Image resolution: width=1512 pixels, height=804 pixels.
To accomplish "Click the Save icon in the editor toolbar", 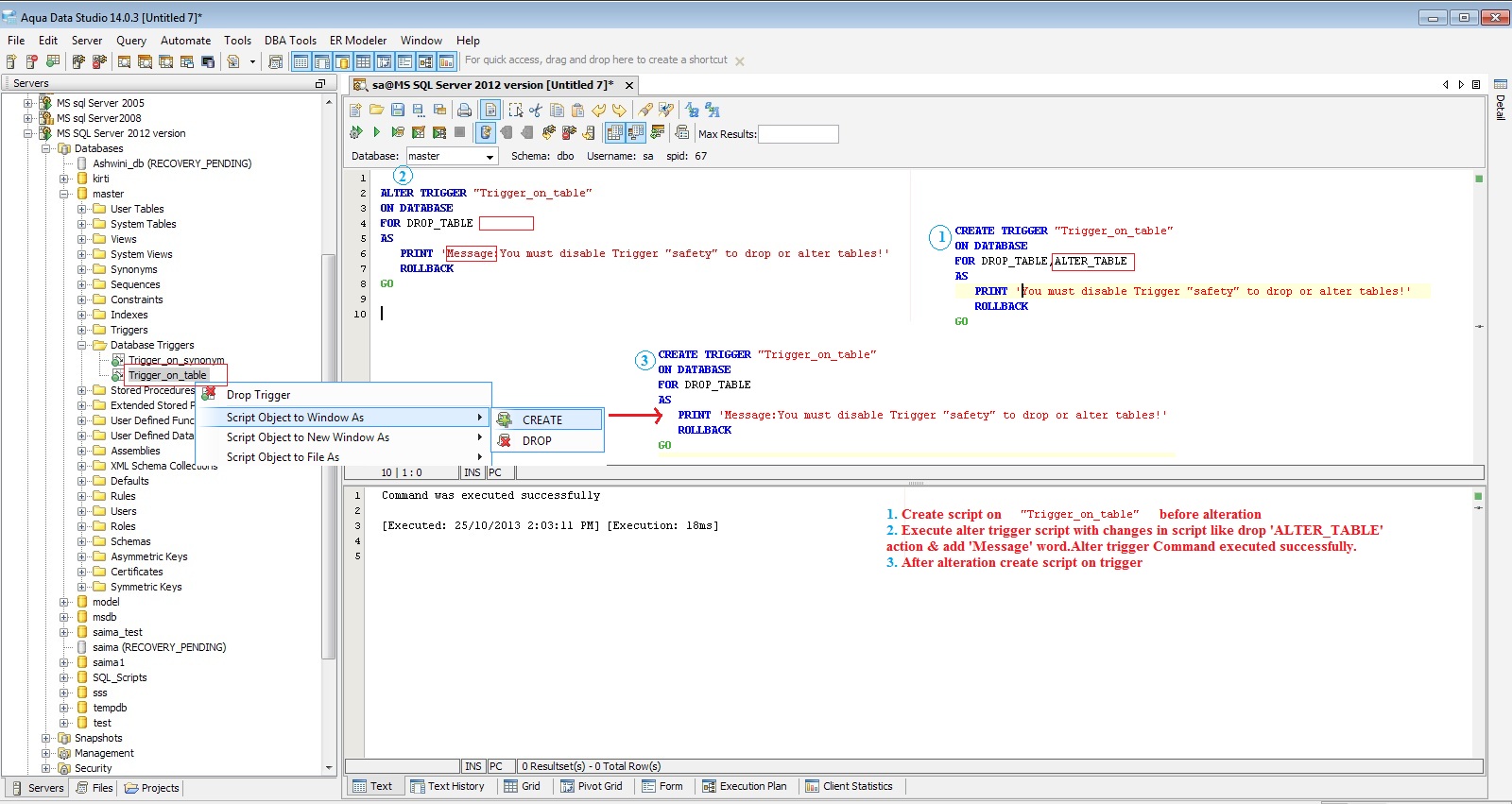I will pos(398,111).
